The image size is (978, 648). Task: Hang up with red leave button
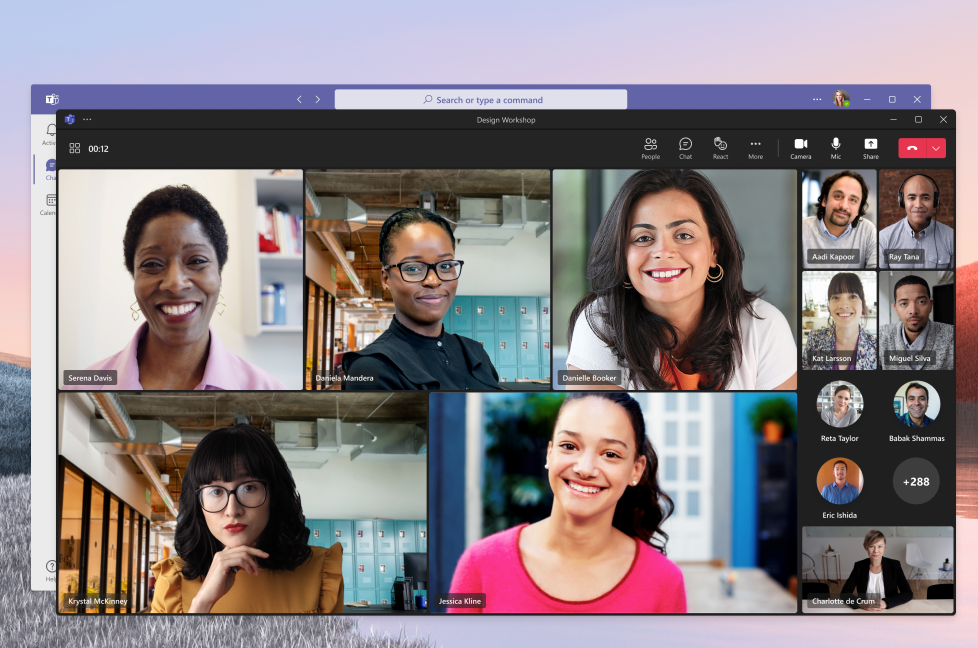coord(913,148)
